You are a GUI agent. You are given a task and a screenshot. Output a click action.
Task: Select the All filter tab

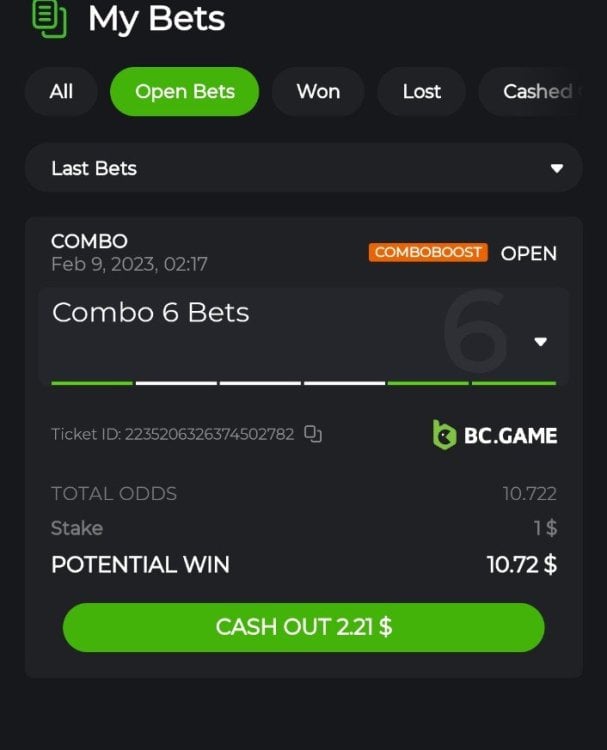61,91
